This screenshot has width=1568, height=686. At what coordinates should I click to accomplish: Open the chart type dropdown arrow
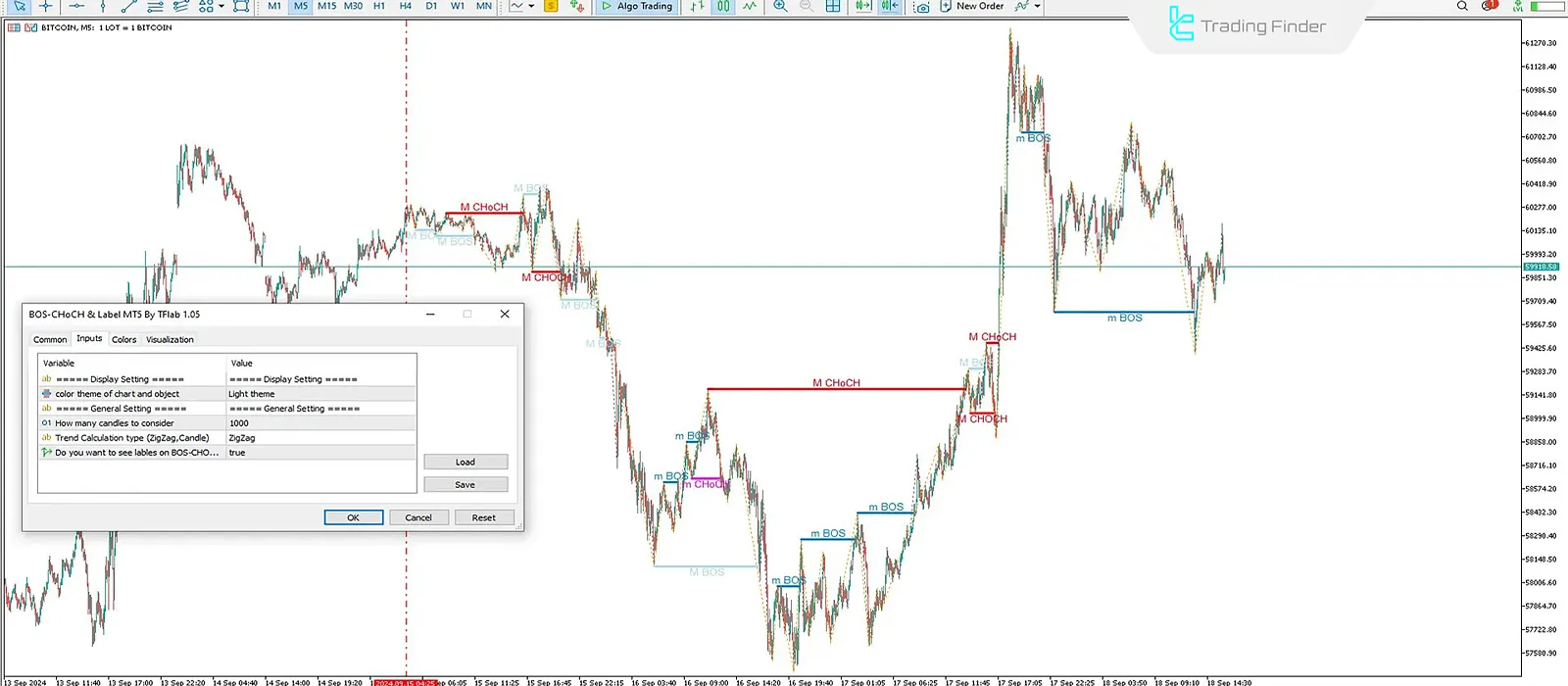[x=531, y=6]
